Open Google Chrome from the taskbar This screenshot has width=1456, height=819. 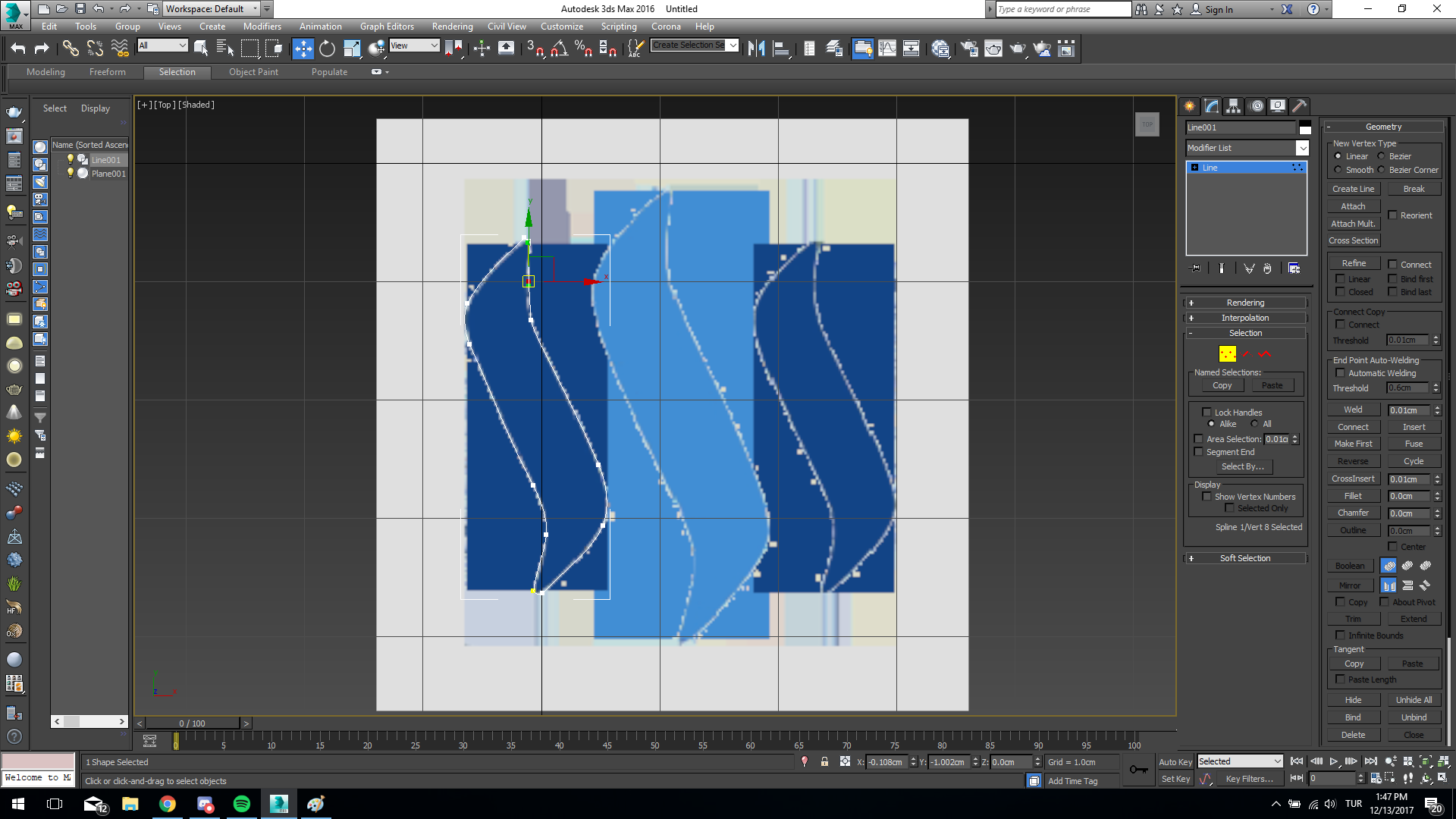tap(168, 804)
